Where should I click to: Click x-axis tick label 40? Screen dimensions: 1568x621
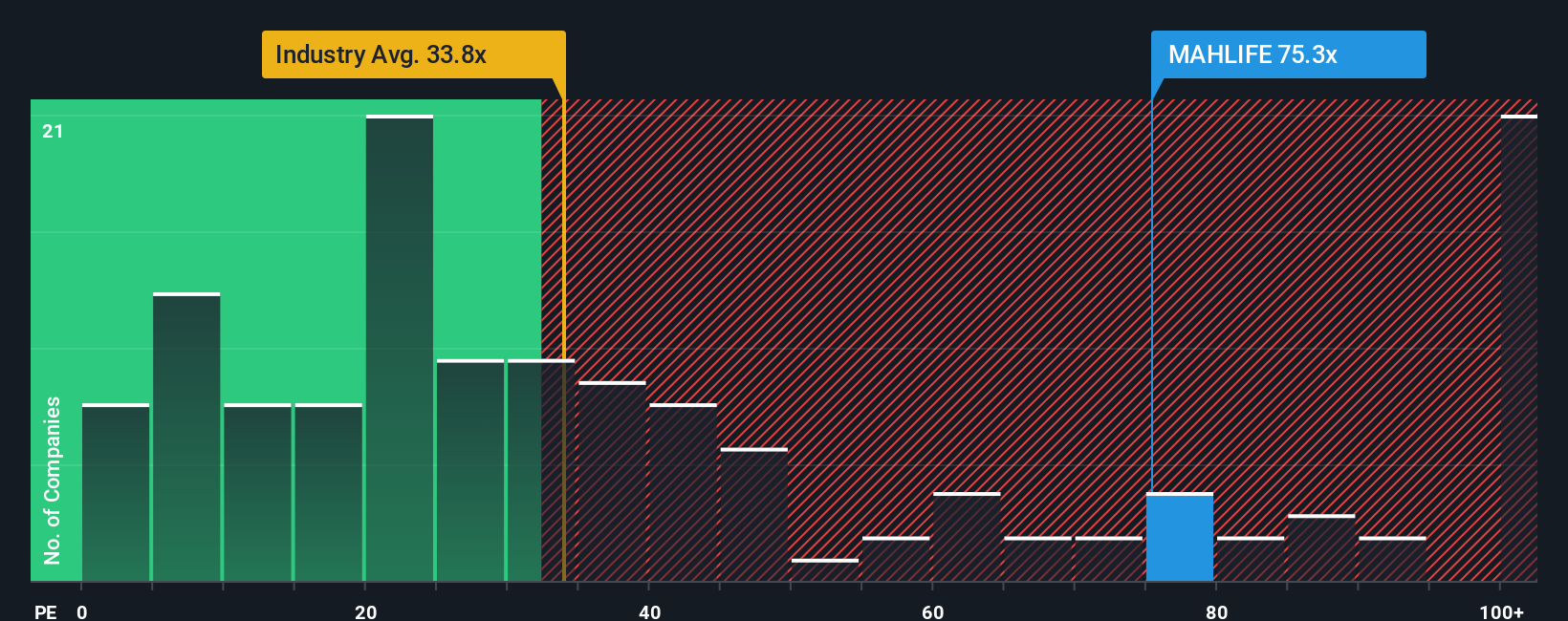click(649, 611)
